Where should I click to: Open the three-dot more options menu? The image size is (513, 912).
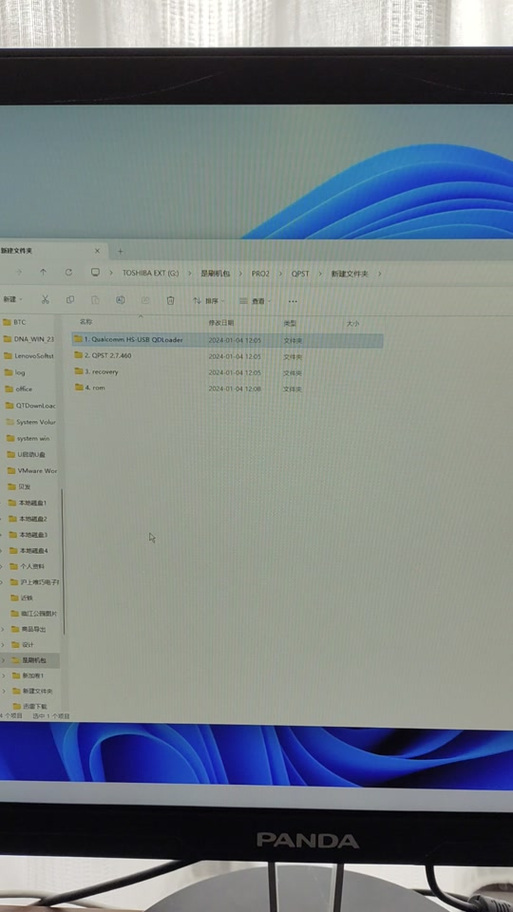point(293,301)
